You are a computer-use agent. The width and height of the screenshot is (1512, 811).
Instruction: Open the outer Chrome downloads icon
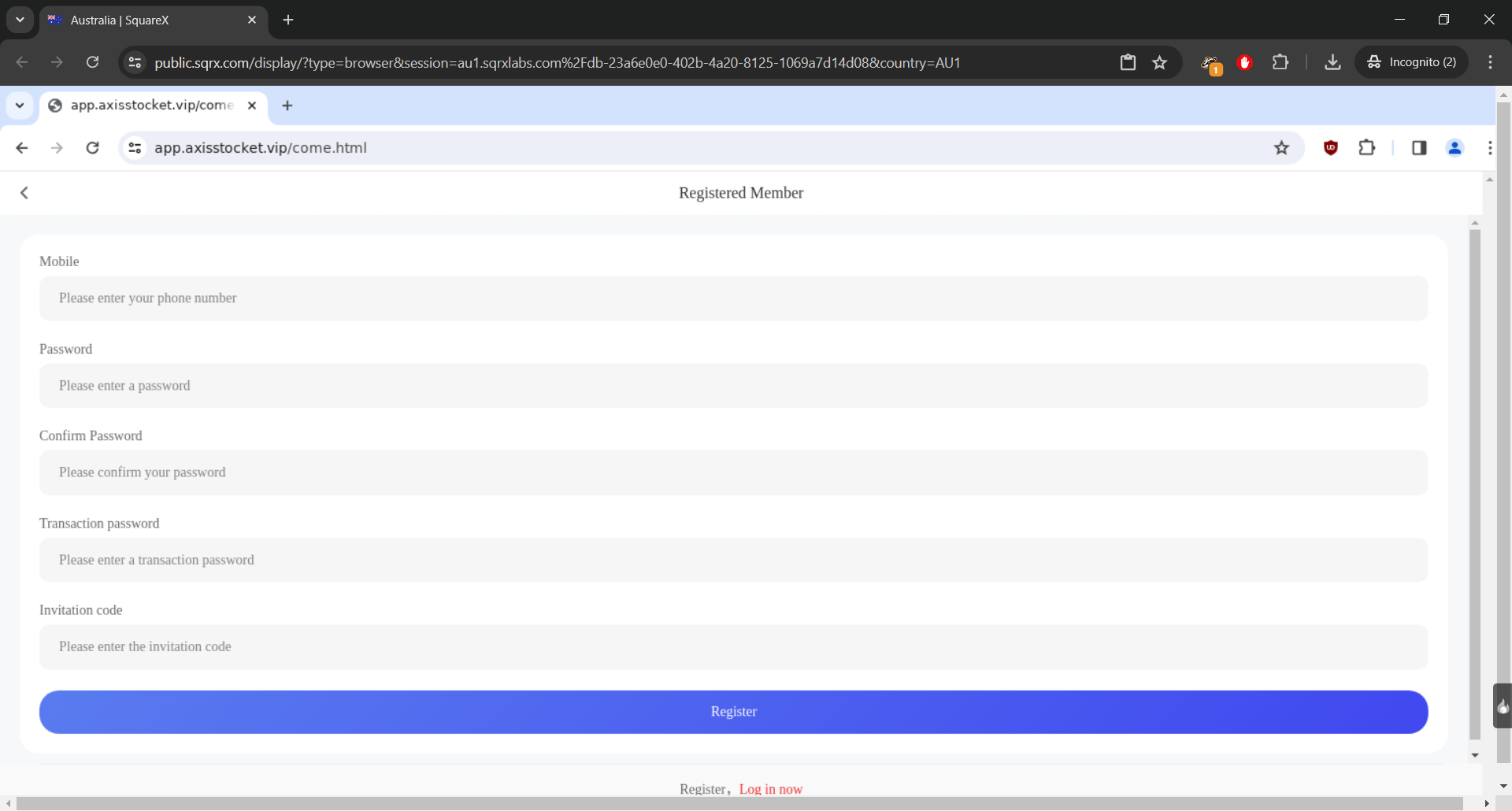(1332, 62)
